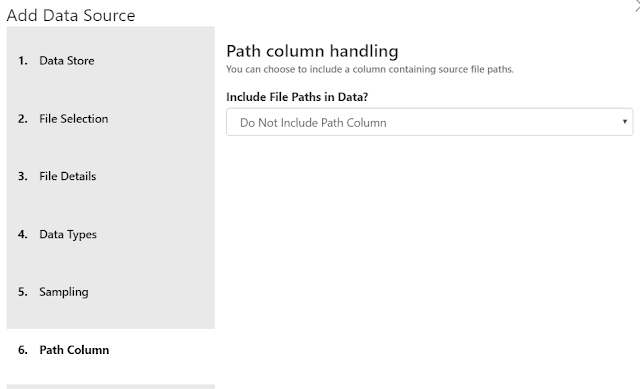This screenshot has width=640, height=389.
Task: Click the step number 3 marker
Action: pos(23,176)
